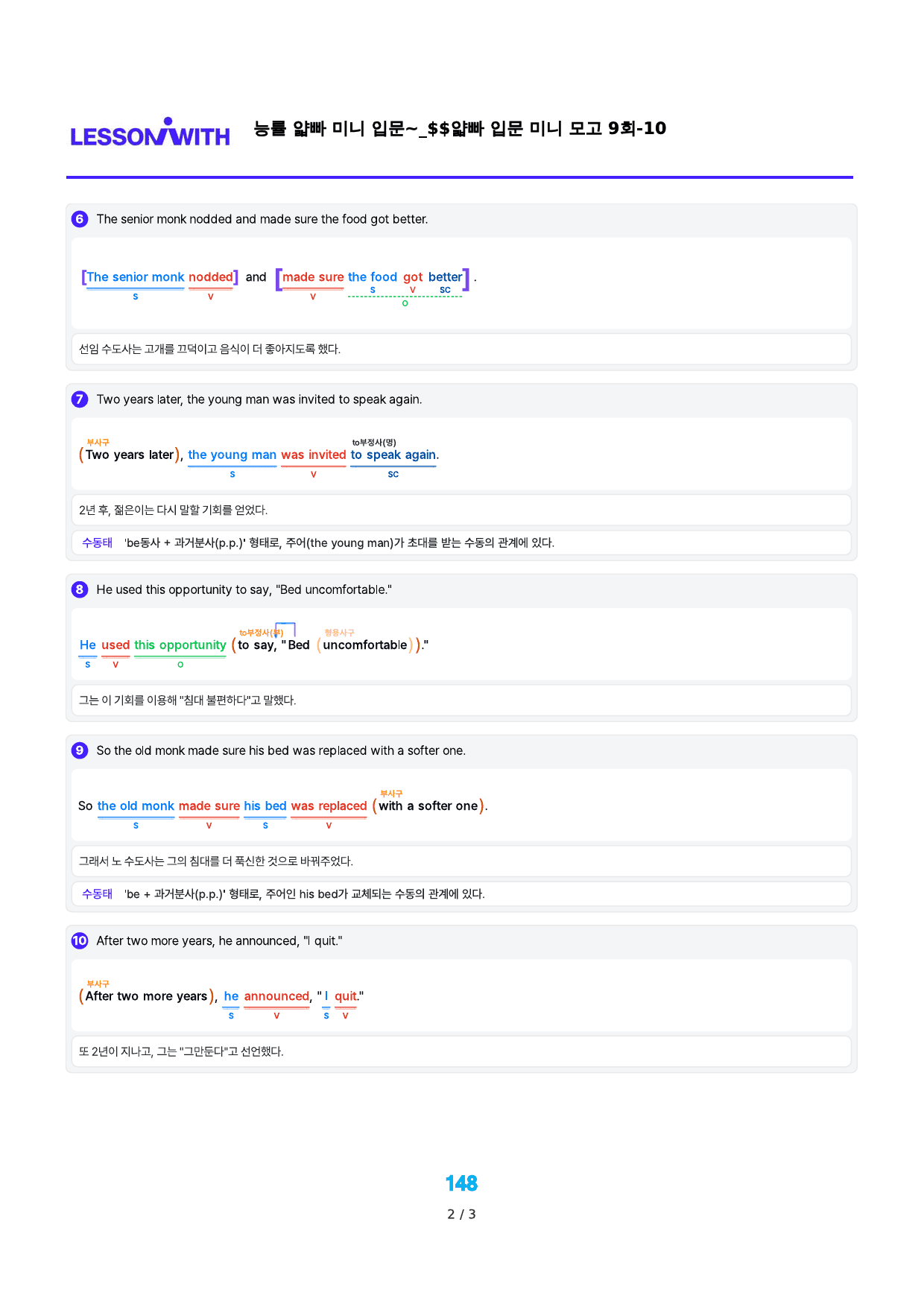Click the document title heading text
The height and width of the screenshot is (1307, 924).
coord(460,129)
